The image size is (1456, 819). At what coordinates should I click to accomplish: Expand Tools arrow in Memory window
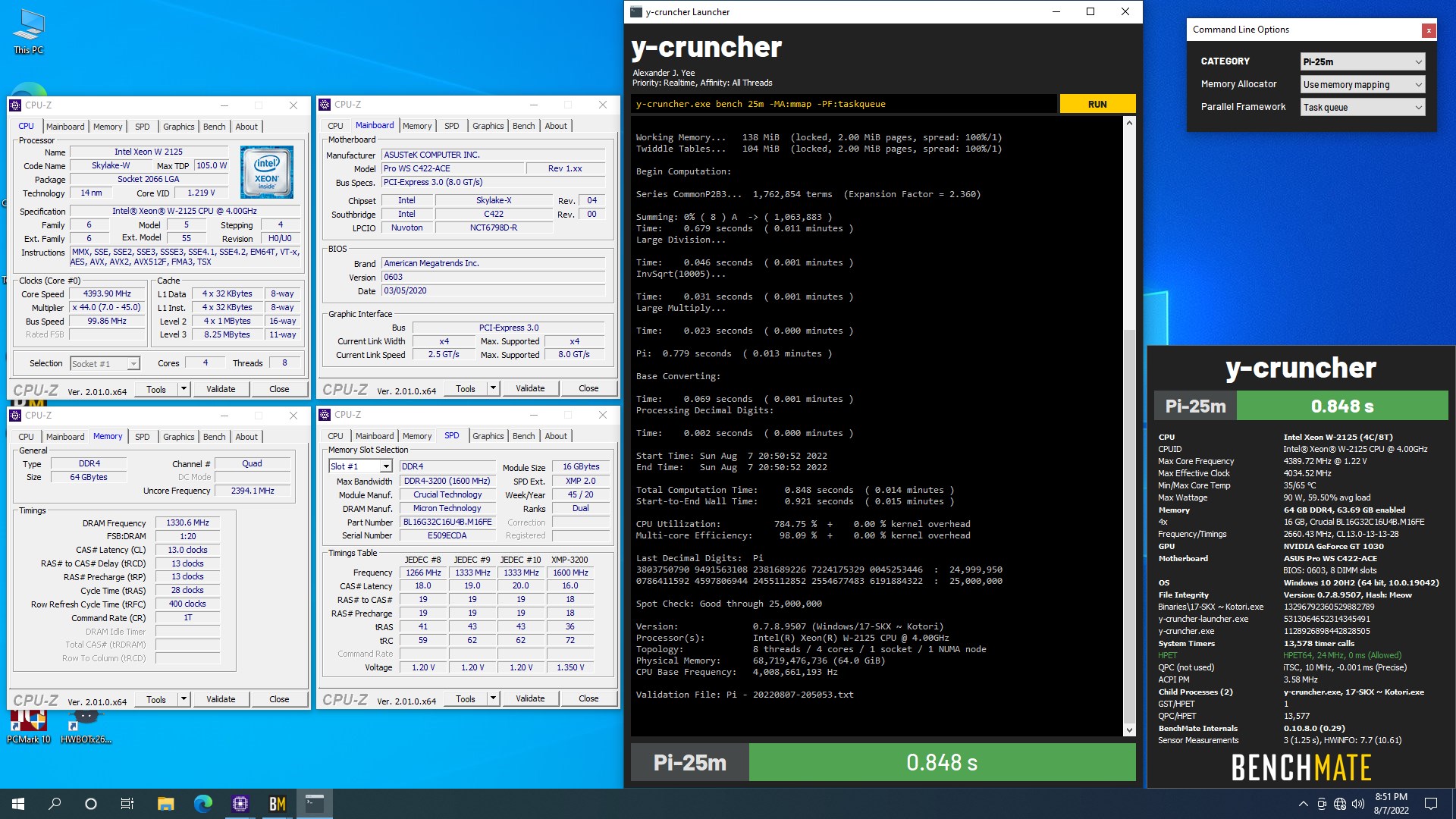184,699
